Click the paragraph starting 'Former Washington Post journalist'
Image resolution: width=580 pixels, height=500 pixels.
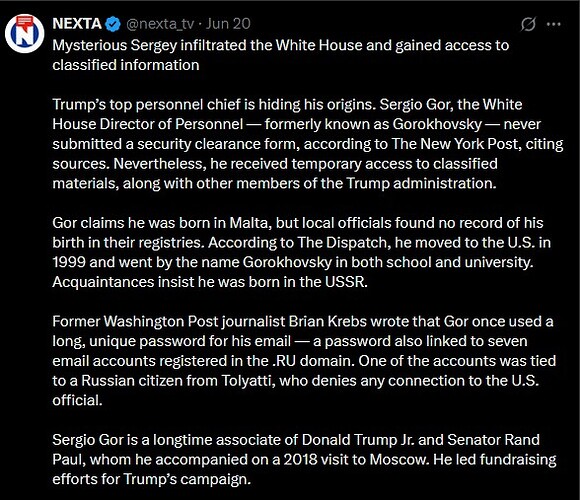pos(304,361)
